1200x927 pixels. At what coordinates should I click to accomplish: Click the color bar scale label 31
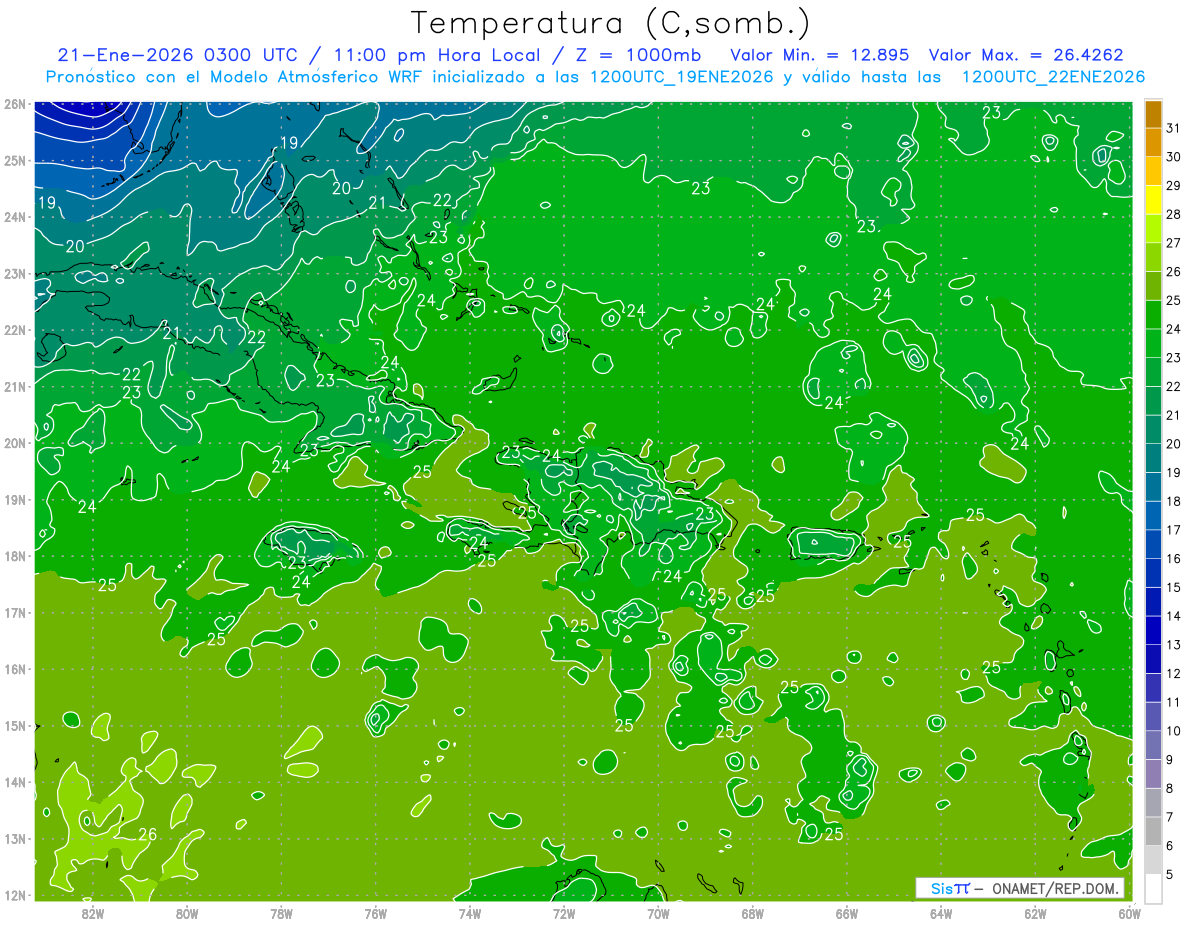[x=1174, y=128]
